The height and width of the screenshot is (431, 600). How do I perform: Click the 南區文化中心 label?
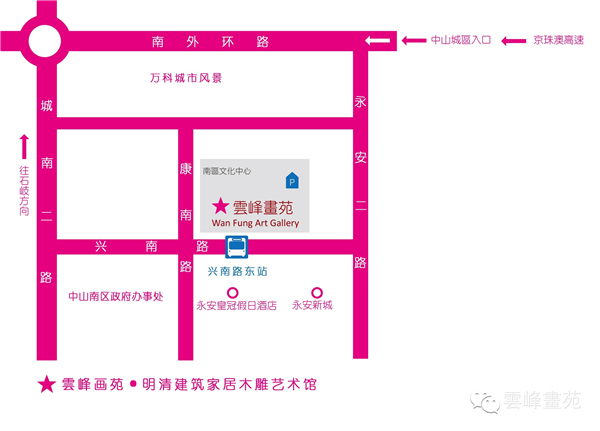point(227,171)
